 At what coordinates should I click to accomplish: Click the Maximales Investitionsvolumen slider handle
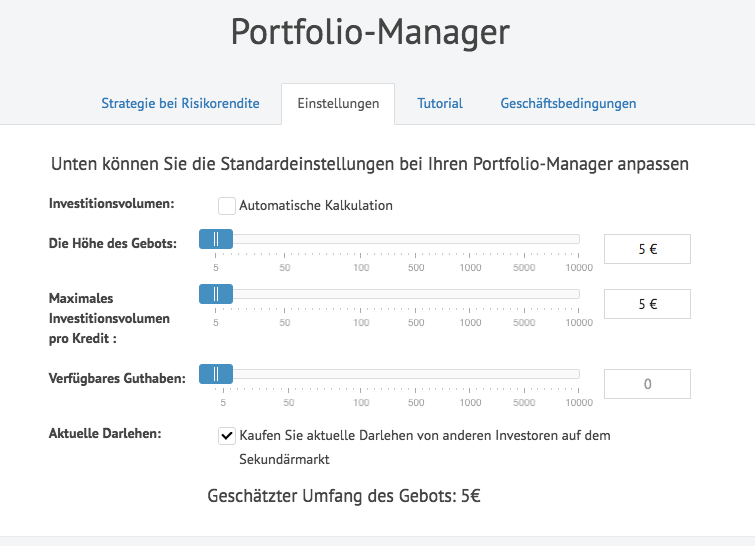(216, 294)
